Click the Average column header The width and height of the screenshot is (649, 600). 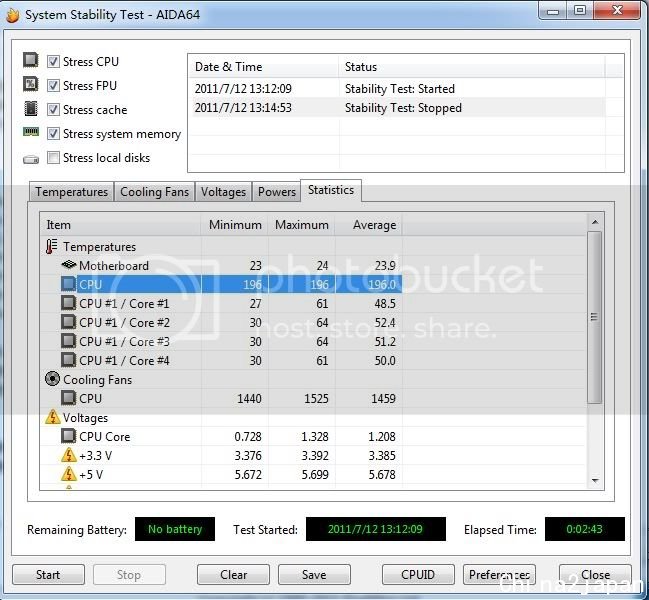point(369,225)
